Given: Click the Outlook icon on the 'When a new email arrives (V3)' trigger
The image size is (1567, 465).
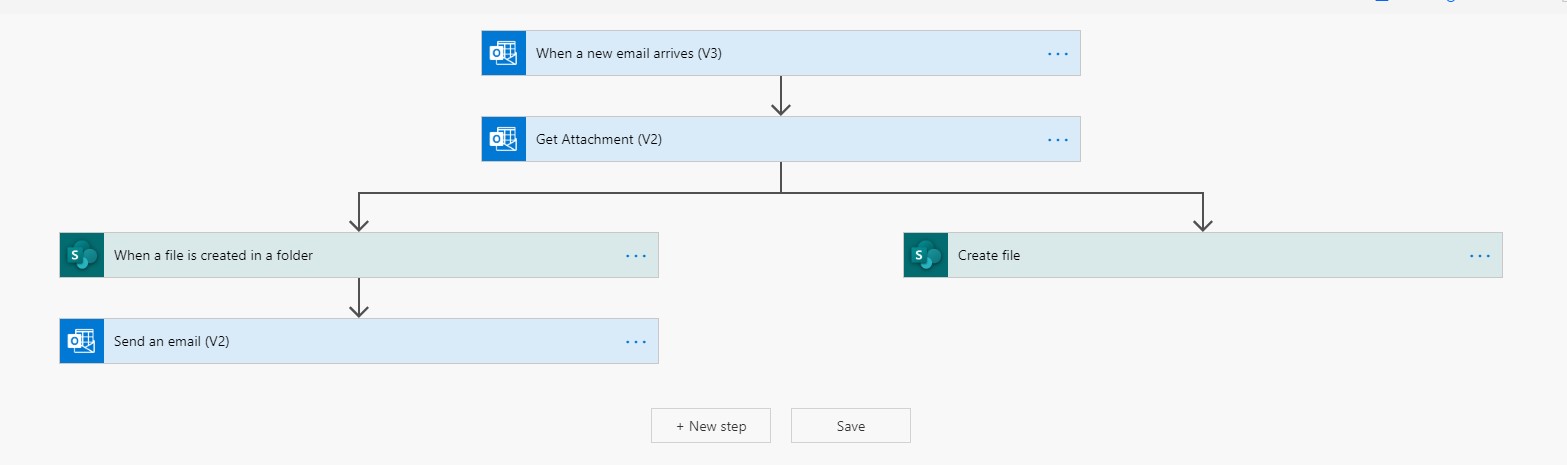Looking at the screenshot, I should tap(503, 54).
